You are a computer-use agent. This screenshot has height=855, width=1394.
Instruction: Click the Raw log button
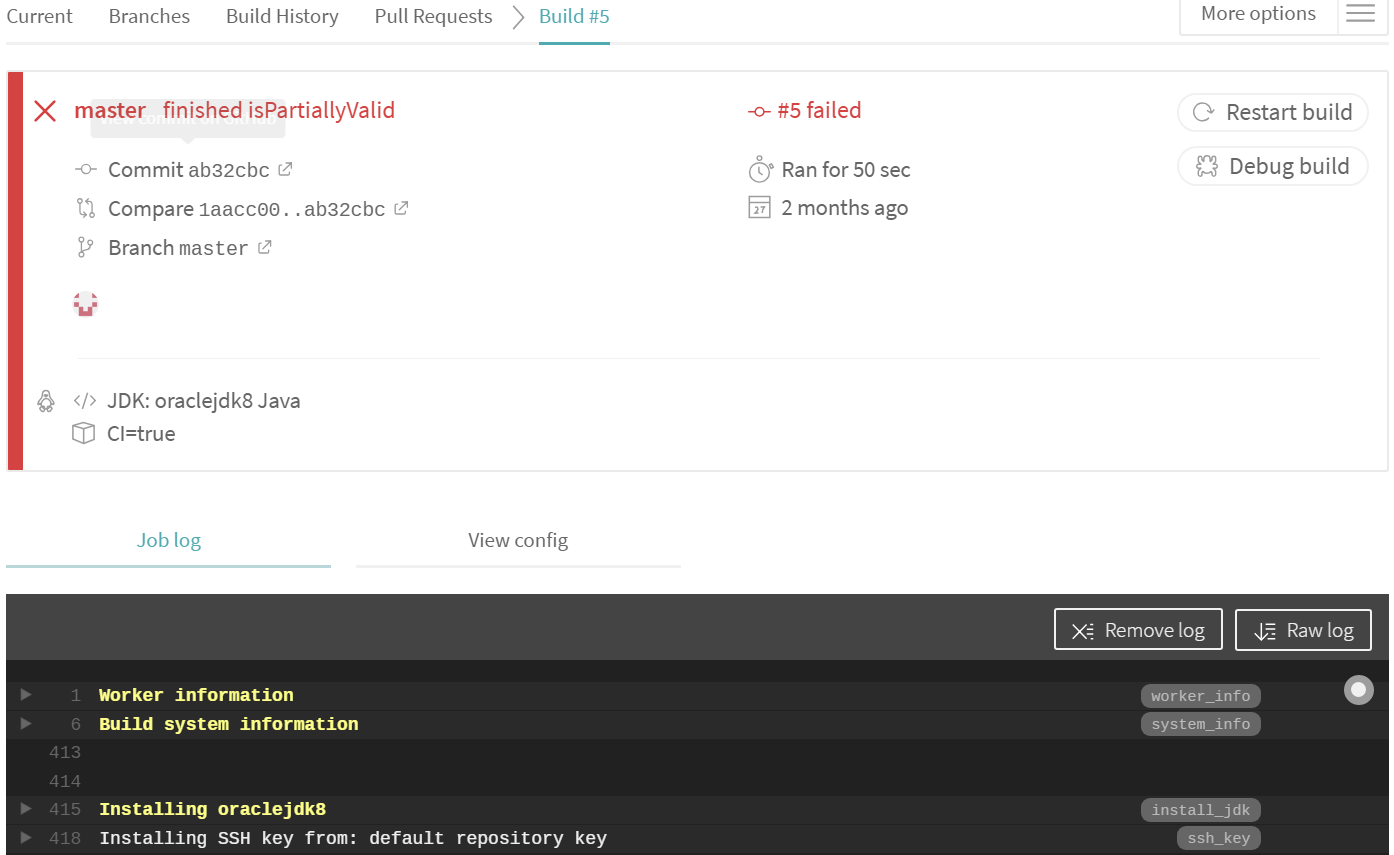point(1303,630)
